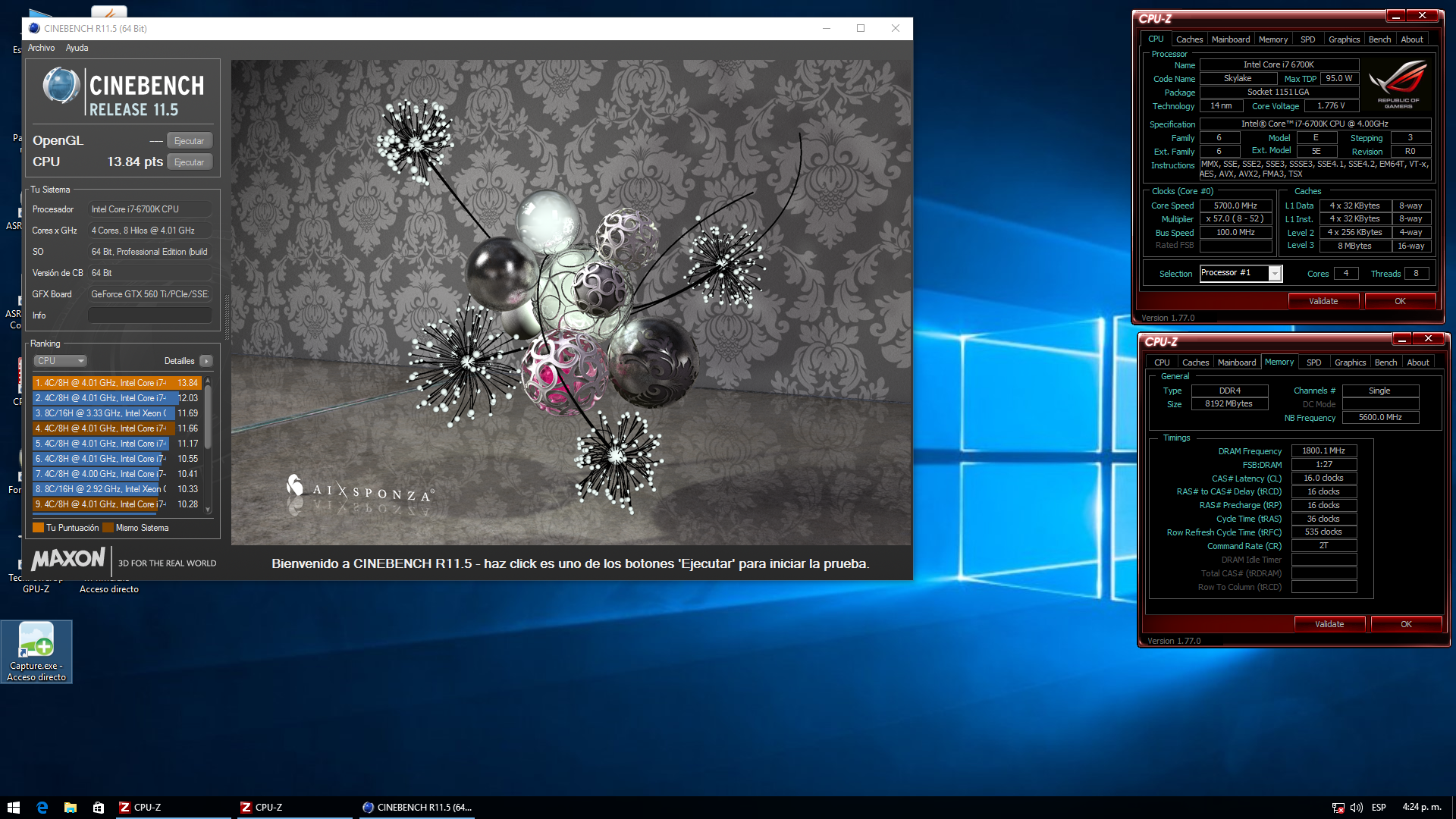Switch to CINEBENCH R11.5 taskbar button
The width and height of the screenshot is (1456, 819).
417,808
